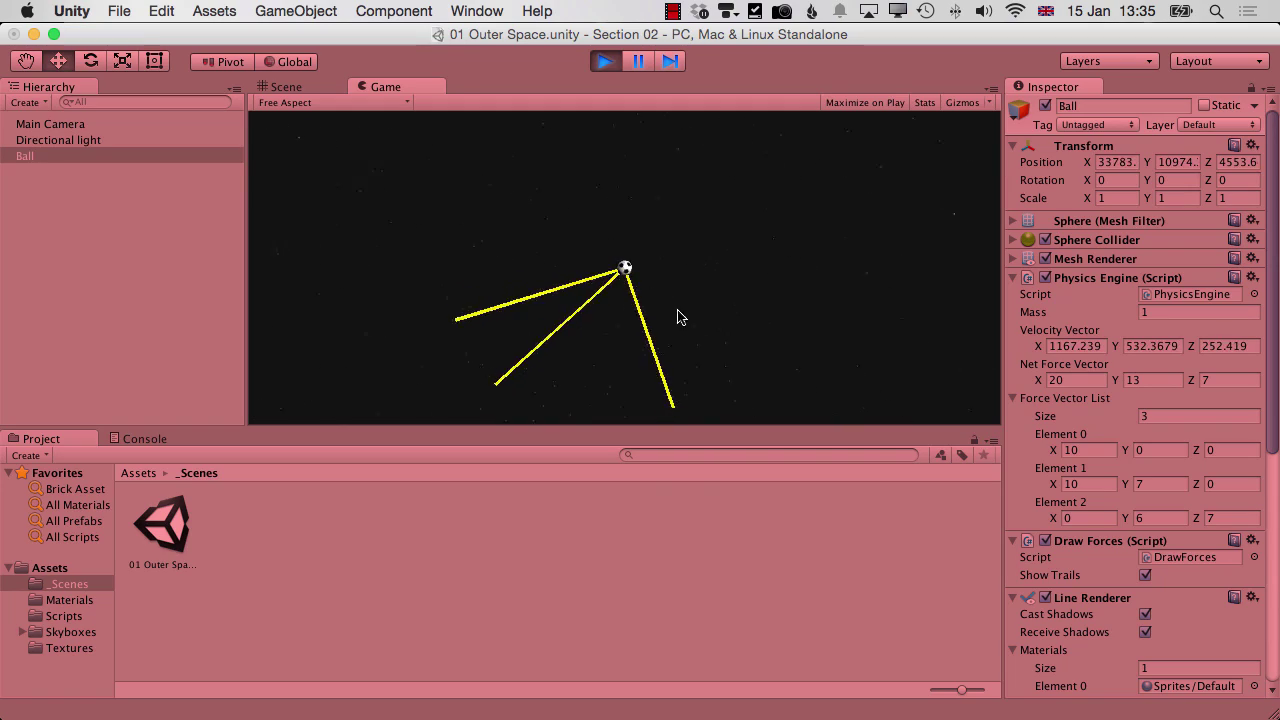This screenshot has height=720, width=1280.
Task: Uncheck Receive Shadows option
Action: [x=1145, y=632]
